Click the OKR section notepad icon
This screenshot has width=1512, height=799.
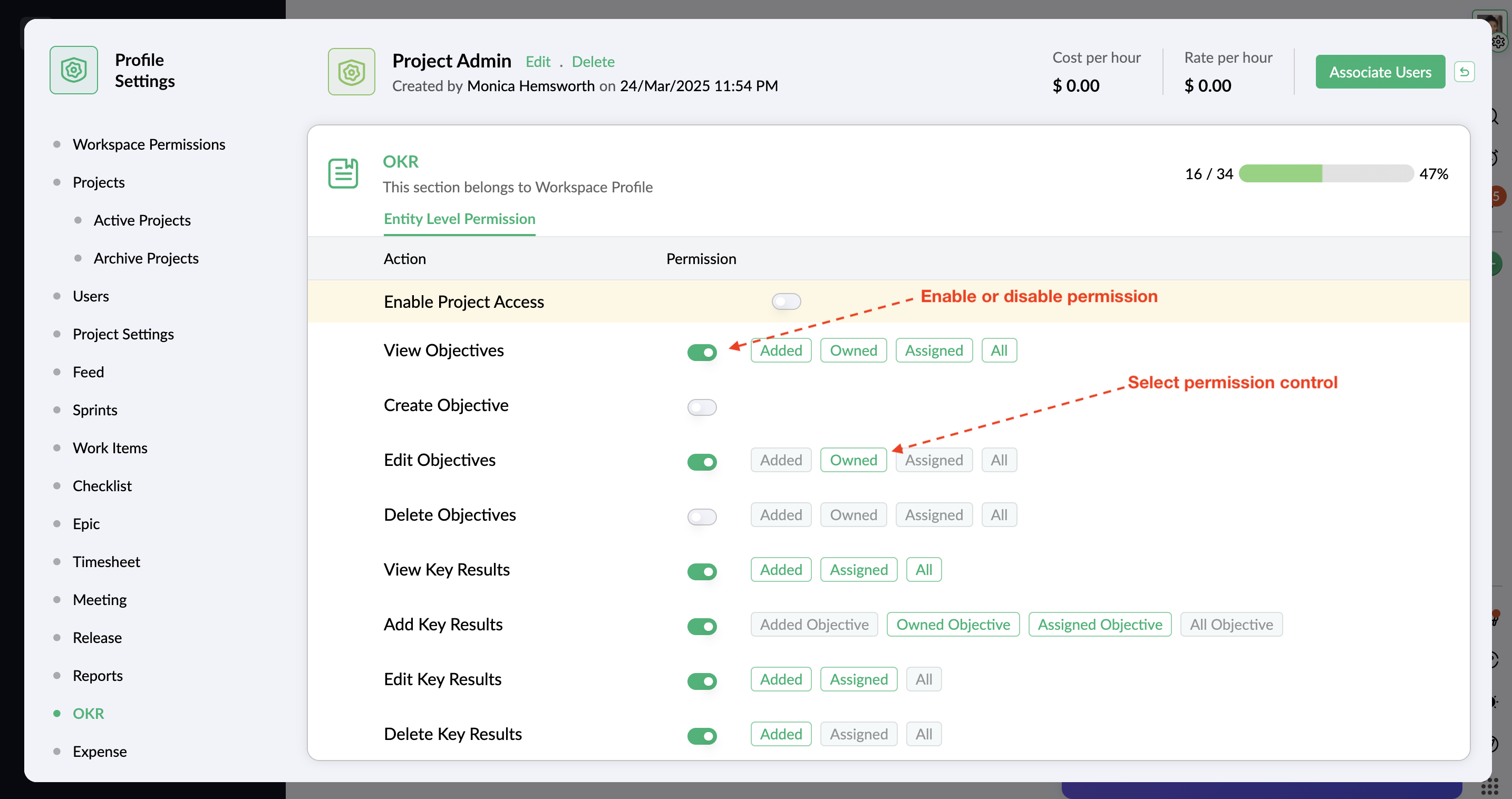[343, 173]
